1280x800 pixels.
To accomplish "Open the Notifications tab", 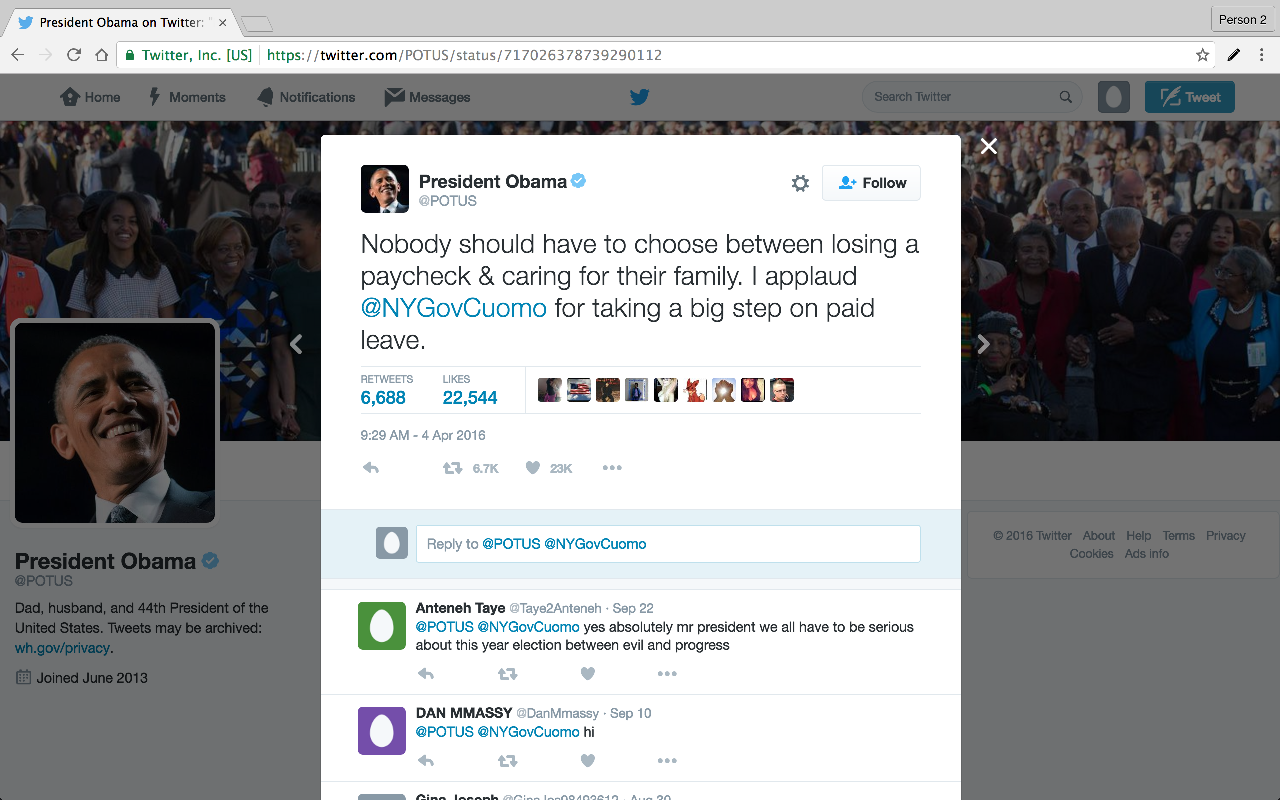I will (x=306, y=97).
